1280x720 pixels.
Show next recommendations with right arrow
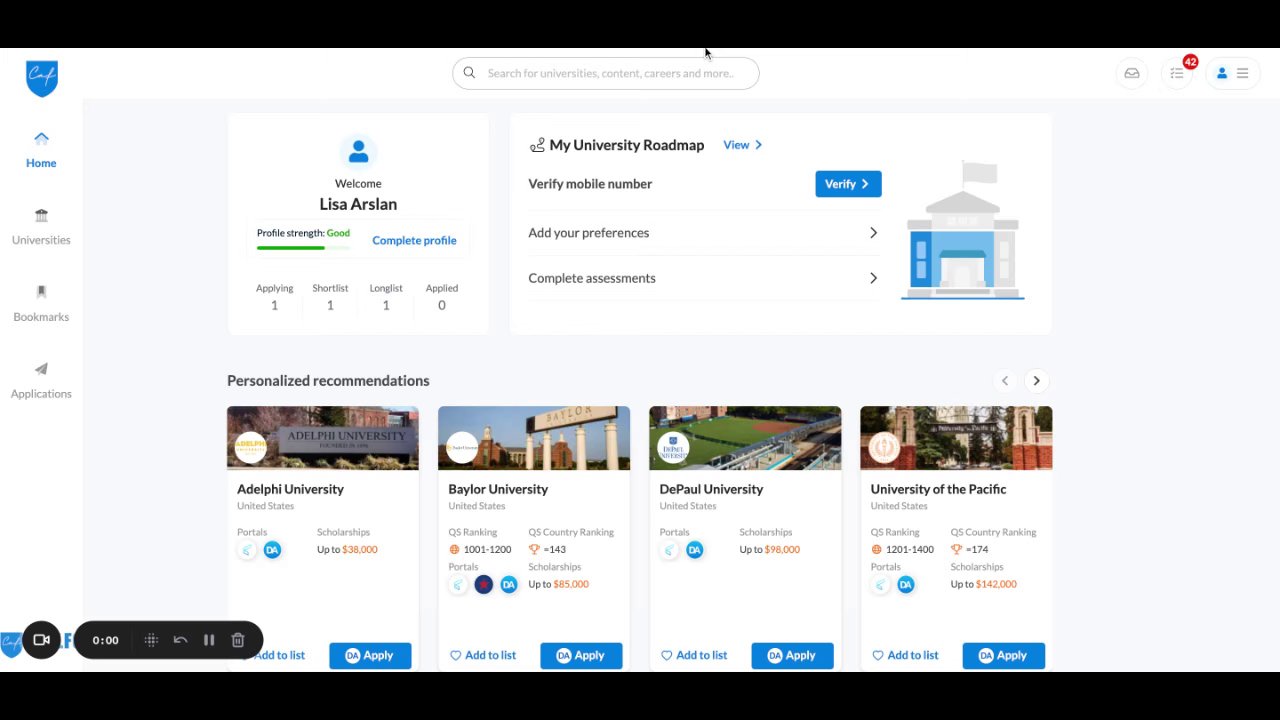(1037, 381)
